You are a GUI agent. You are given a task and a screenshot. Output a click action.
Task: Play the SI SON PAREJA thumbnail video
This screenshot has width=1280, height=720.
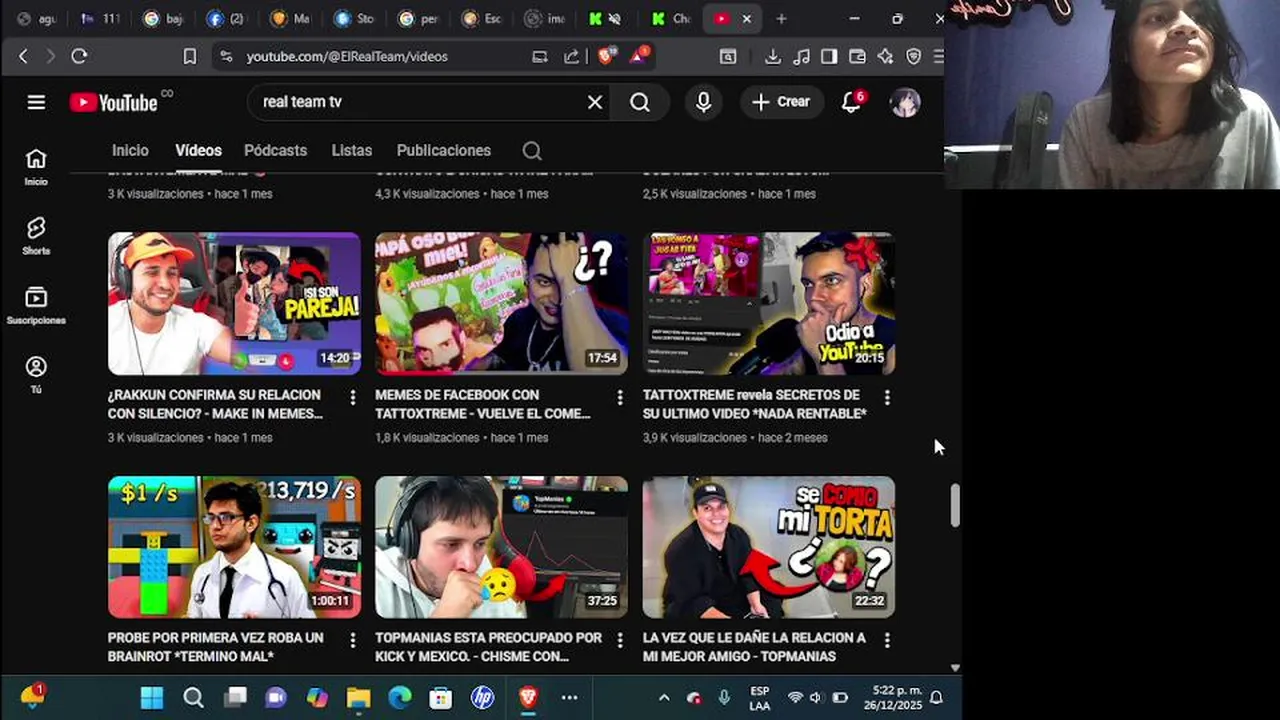pyautogui.click(x=234, y=304)
